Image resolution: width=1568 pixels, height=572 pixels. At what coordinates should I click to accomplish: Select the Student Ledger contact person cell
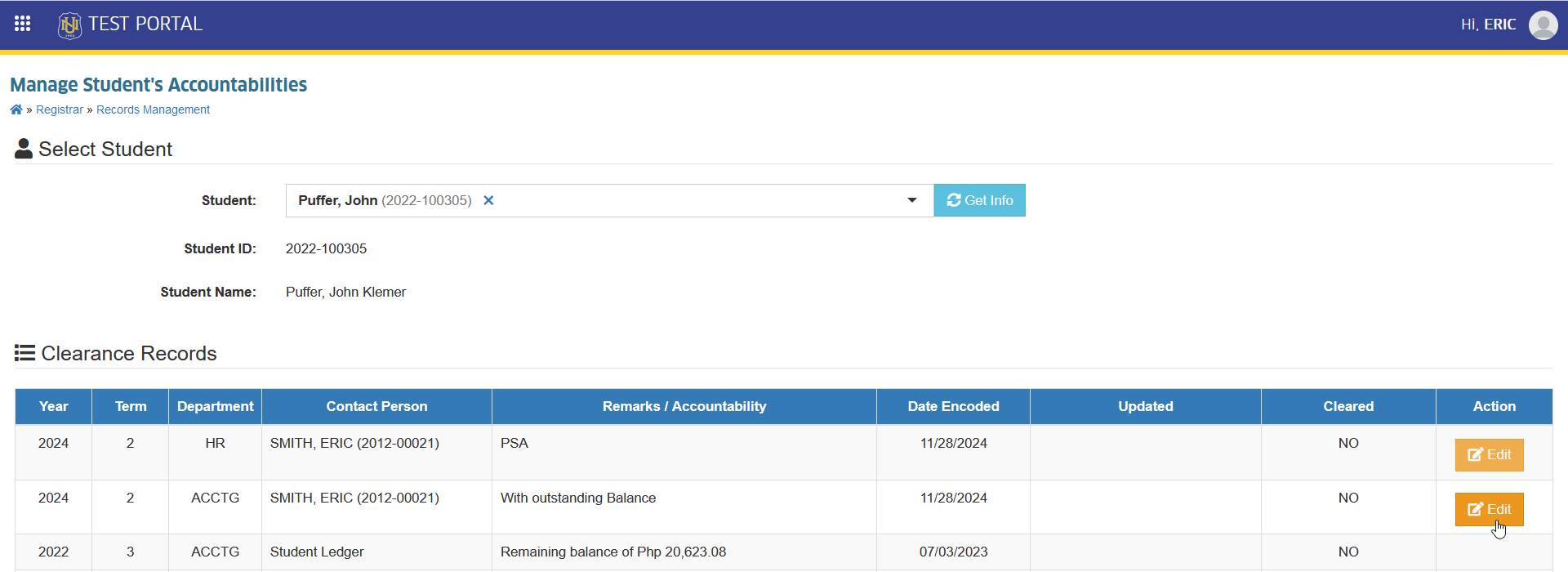coord(376,552)
